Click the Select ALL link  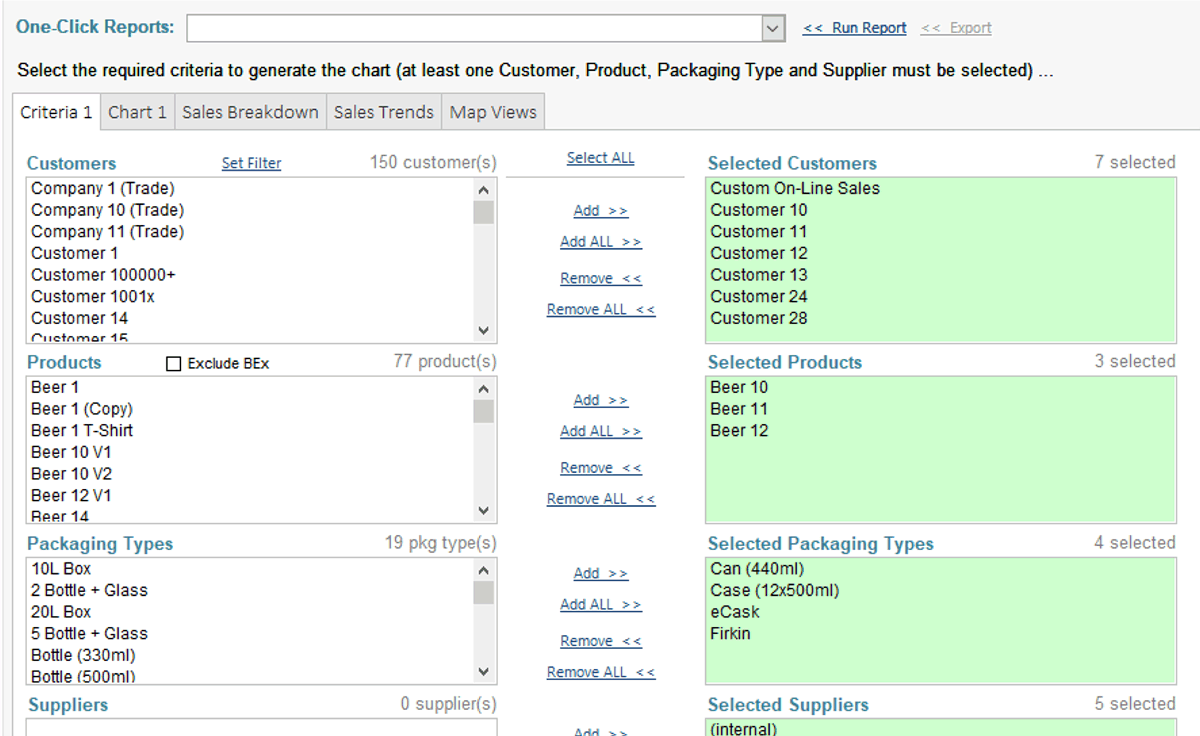(600, 158)
